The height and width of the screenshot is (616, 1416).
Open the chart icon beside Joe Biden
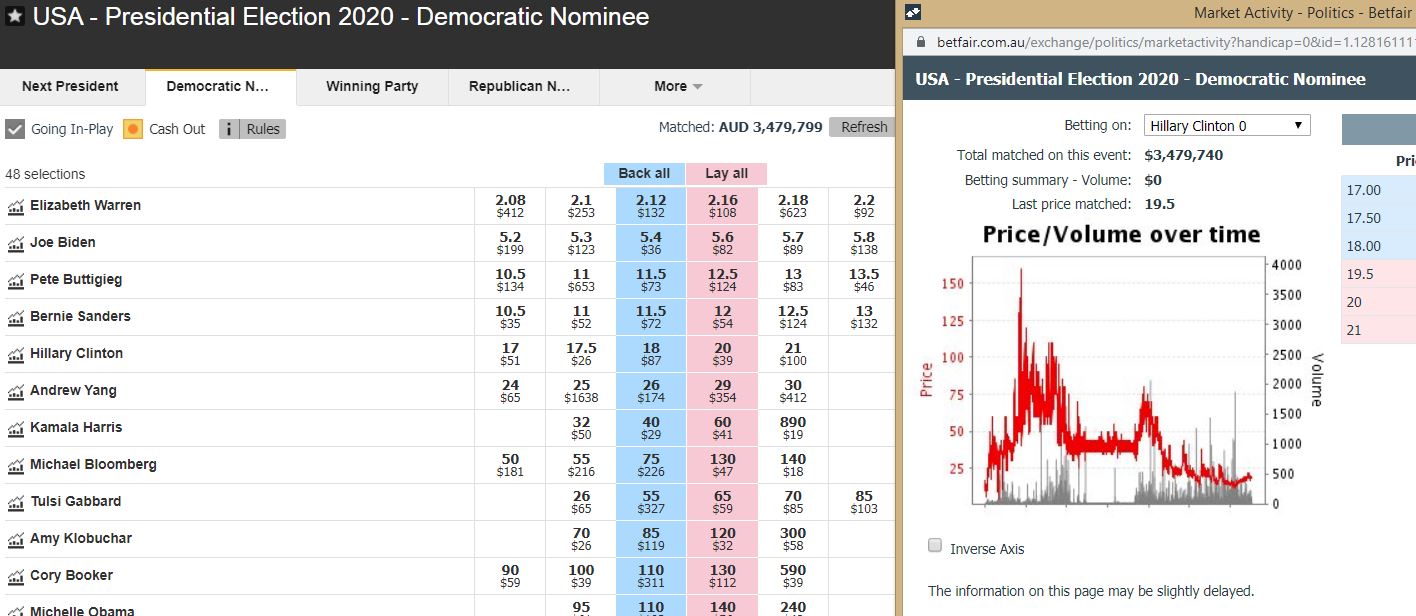click(x=15, y=244)
